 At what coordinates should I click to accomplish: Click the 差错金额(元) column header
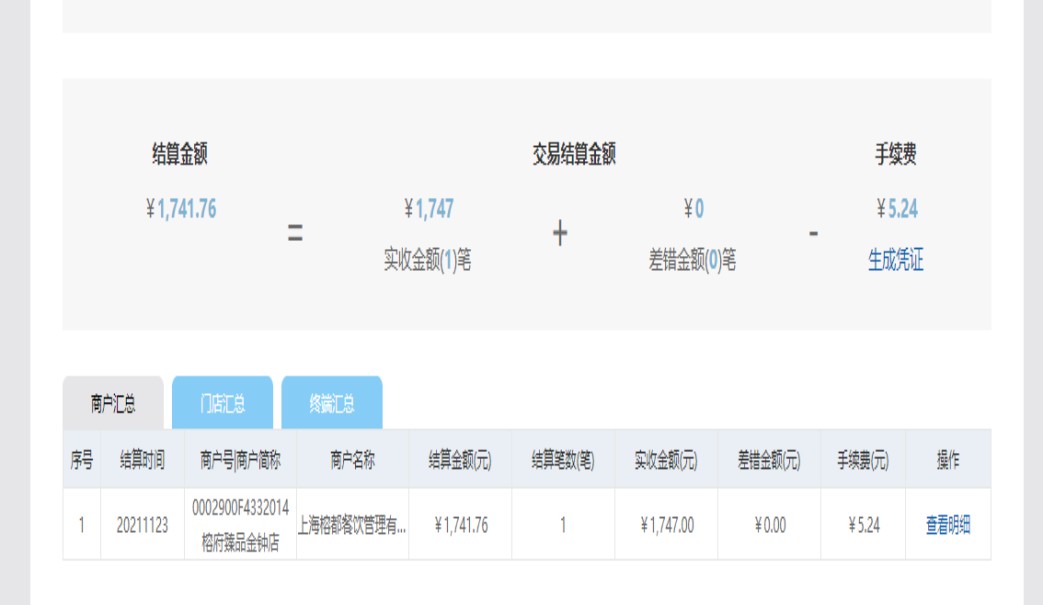click(769, 460)
